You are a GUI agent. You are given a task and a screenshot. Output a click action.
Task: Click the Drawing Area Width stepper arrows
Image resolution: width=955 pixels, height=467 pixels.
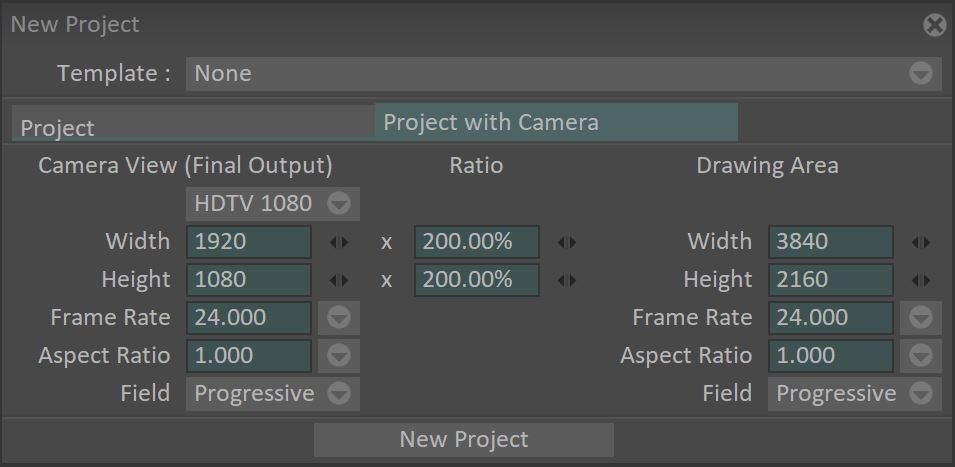pyautogui.click(x=921, y=242)
